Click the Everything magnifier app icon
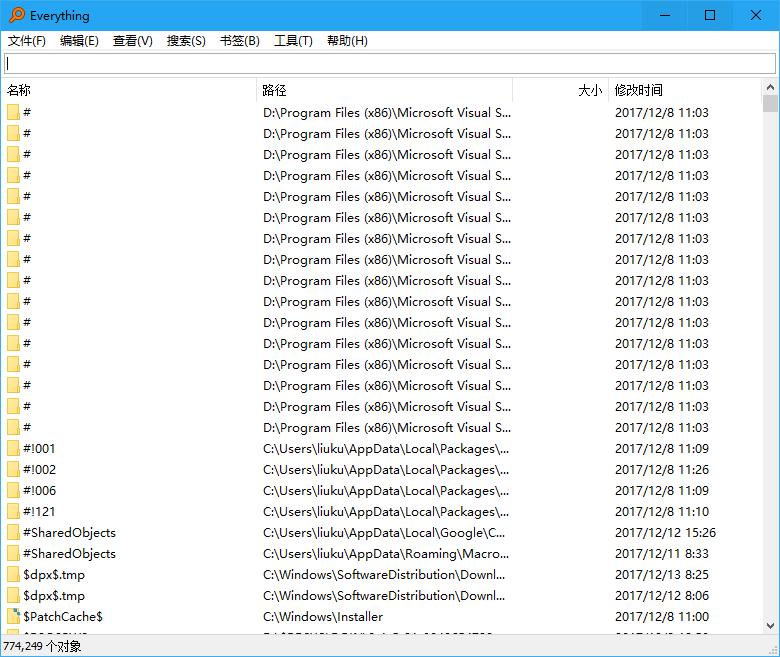Viewport: 780px width, 657px height. click(x=16, y=15)
